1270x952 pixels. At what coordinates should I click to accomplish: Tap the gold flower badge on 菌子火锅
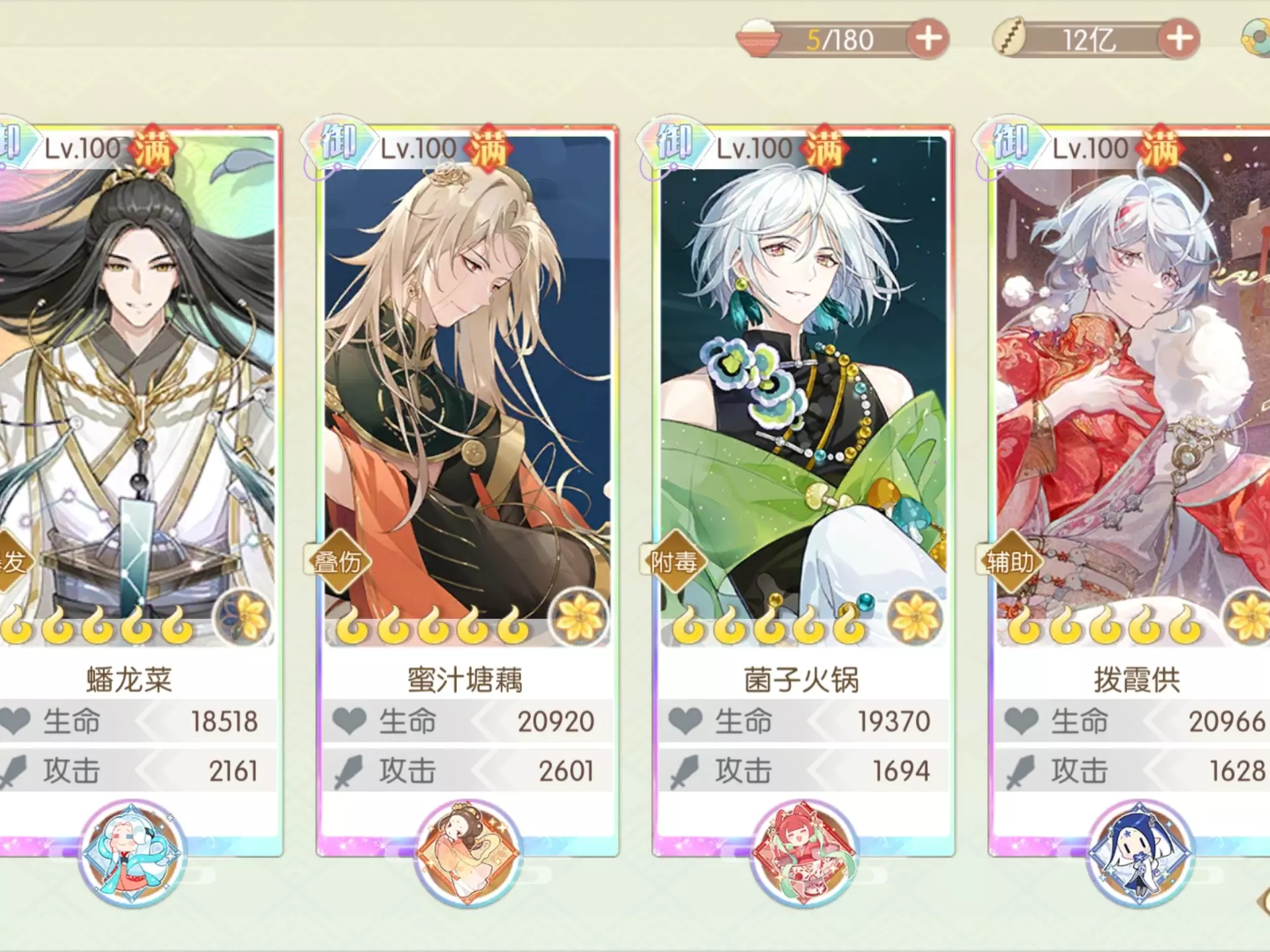coord(915,618)
